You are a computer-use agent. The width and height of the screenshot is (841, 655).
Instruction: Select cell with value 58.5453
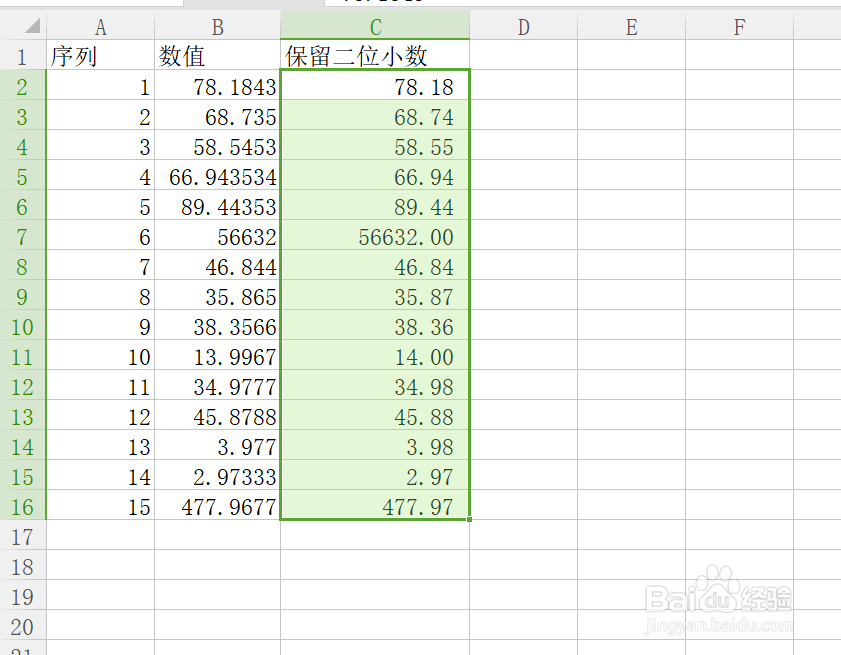(x=217, y=145)
